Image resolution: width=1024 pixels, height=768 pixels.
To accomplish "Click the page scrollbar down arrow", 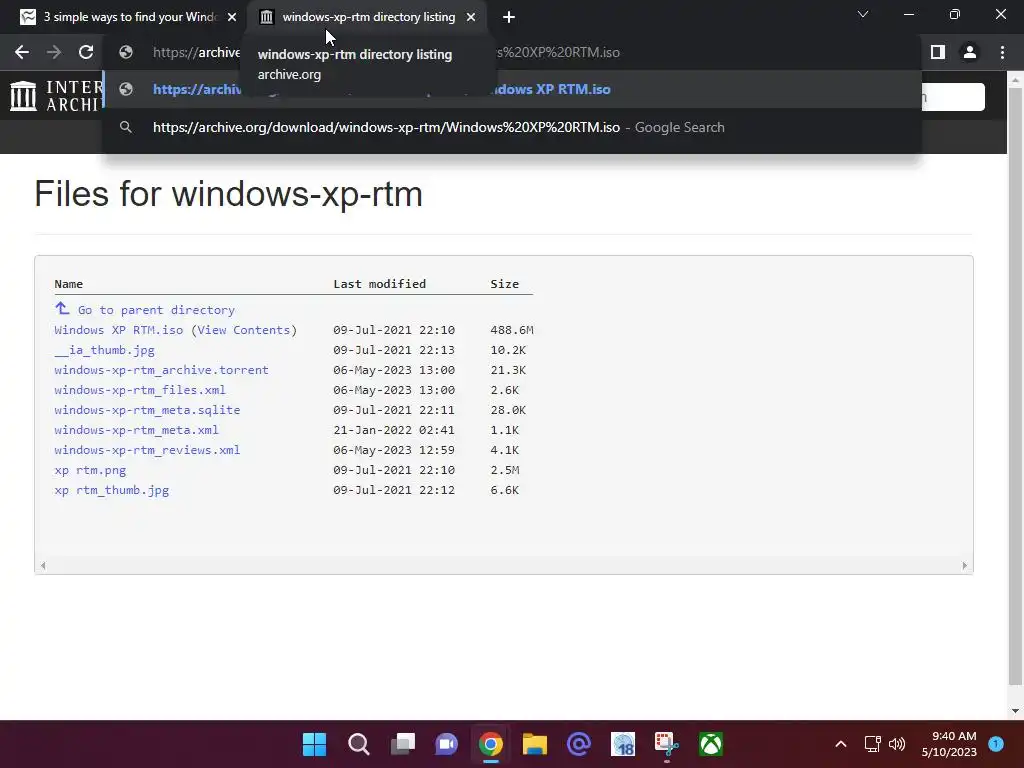I will tap(1015, 711).
